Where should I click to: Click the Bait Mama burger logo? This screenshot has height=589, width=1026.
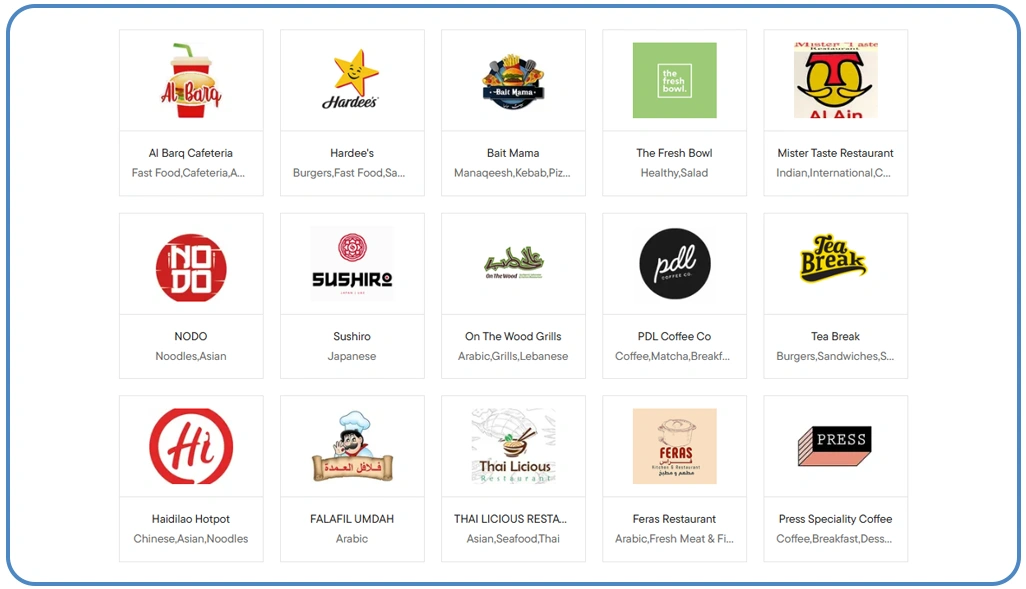click(x=513, y=81)
